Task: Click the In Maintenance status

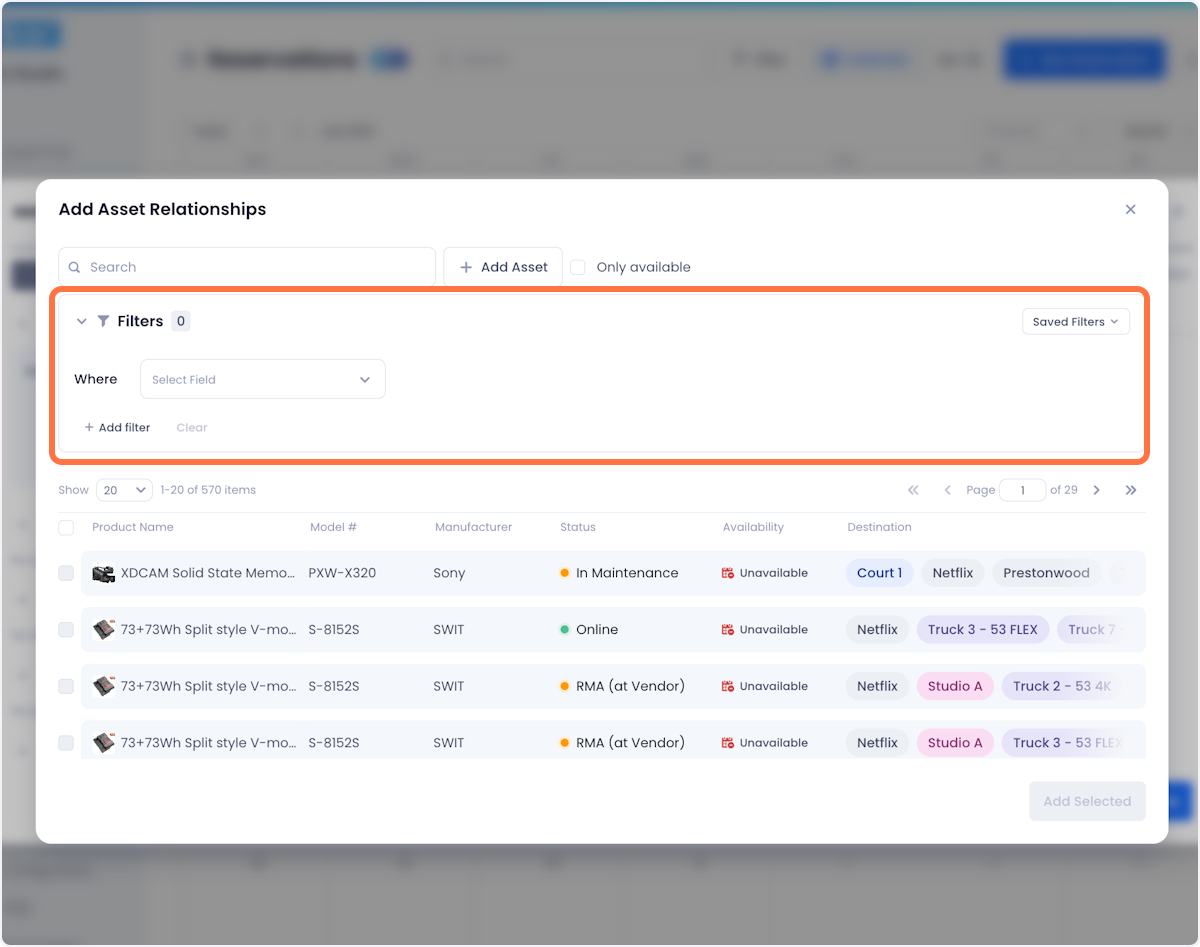Action: 619,573
